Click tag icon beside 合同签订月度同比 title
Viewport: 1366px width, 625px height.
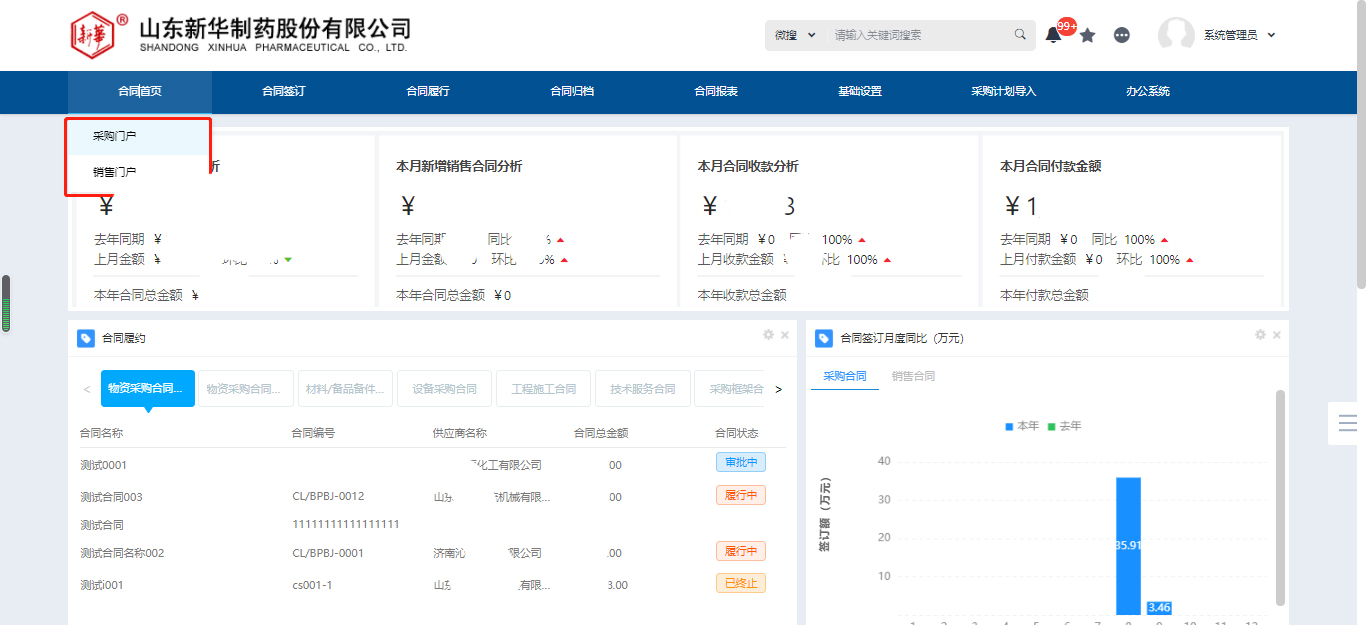pyautogui.click(x=824, y=338)
